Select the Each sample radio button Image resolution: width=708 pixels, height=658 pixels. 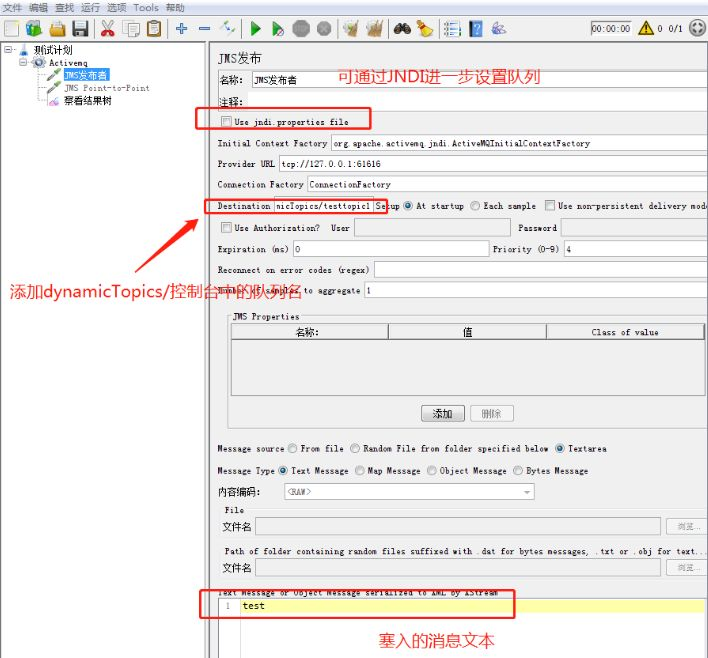click(475, 206)
